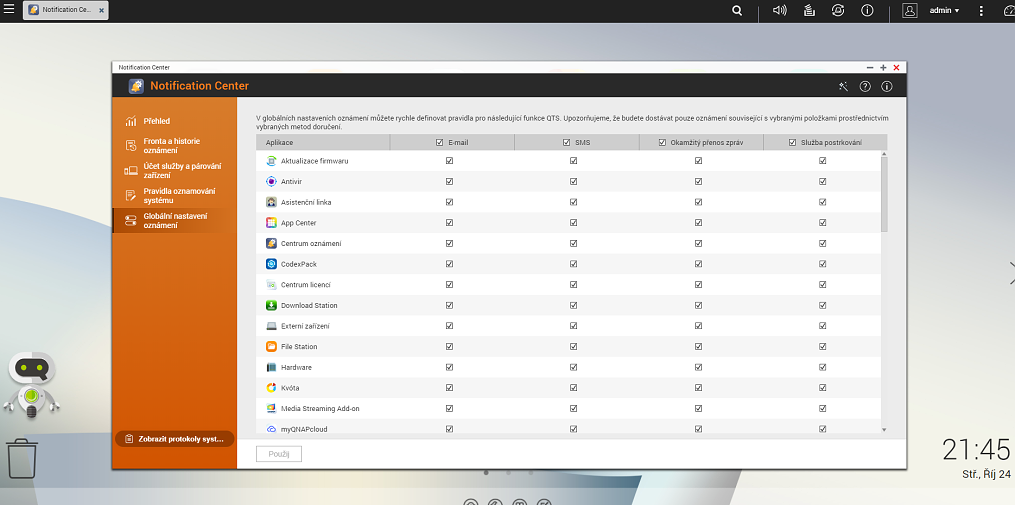Open the Recycle Bin on desktop
Screen dimensions: 1015x505
(22, 459)
